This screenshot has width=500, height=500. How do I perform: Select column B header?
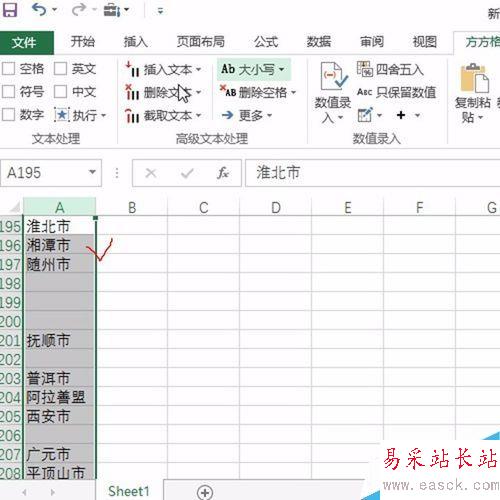click(132, 207)
